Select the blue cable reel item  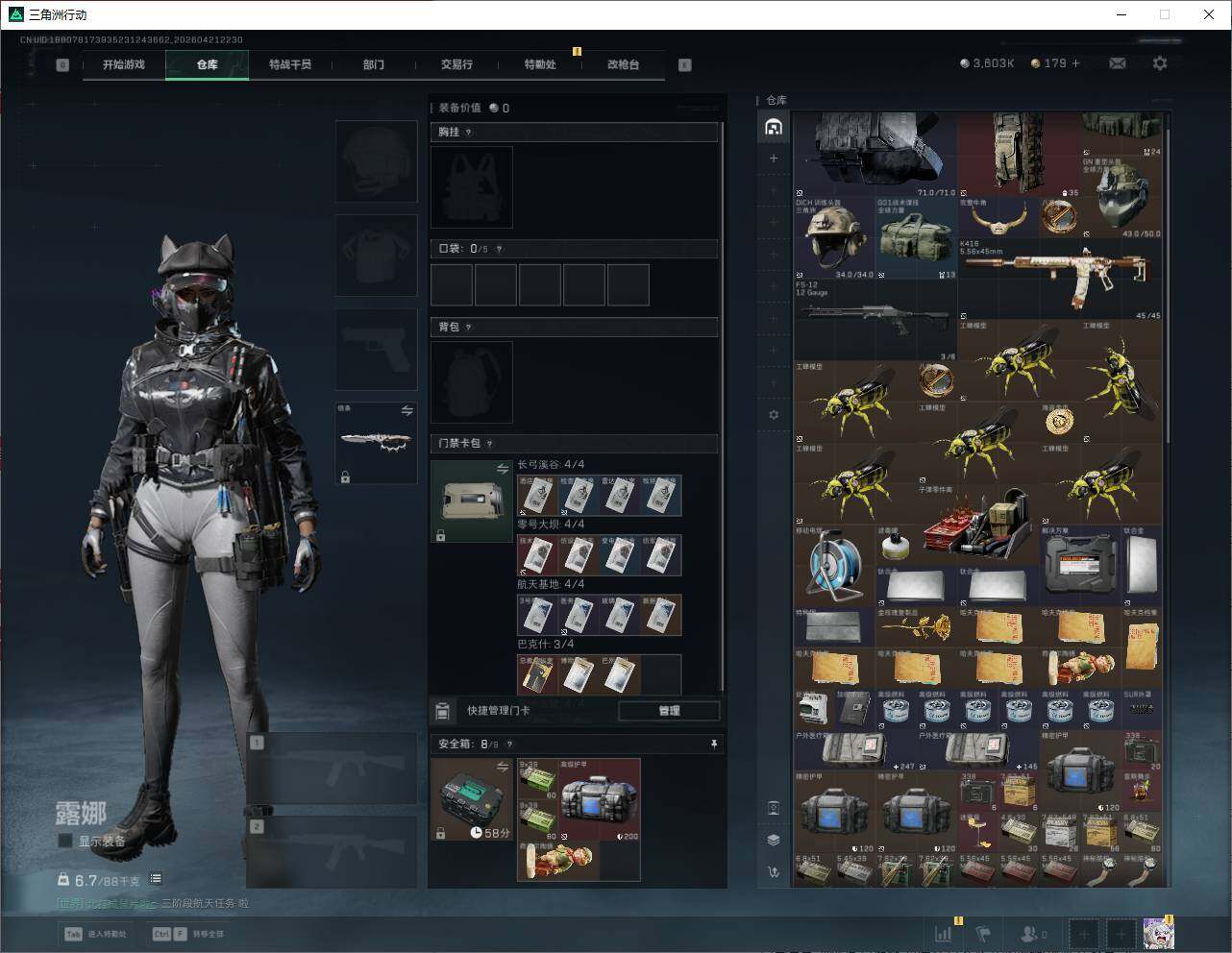point(835,565)
